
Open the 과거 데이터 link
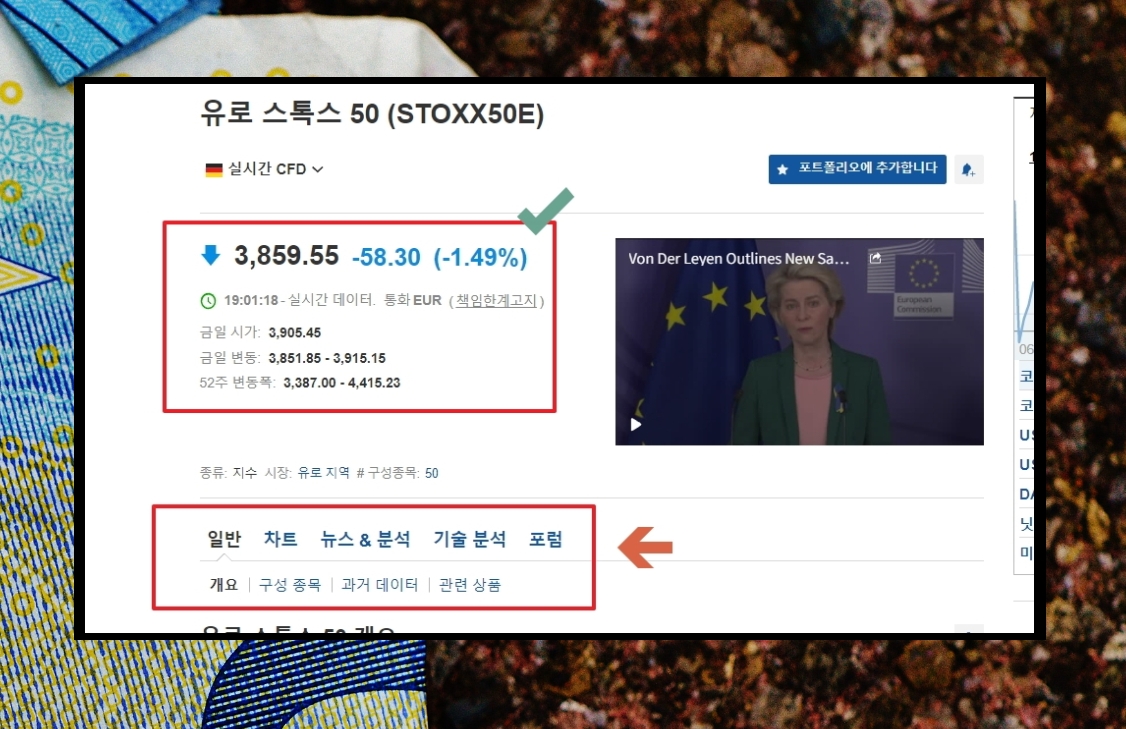[x=380, y=585]
